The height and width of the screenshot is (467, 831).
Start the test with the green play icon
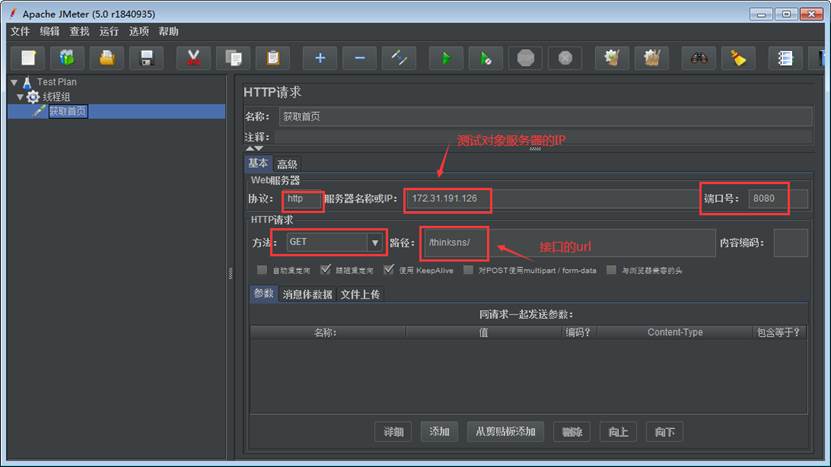[446, 58]
